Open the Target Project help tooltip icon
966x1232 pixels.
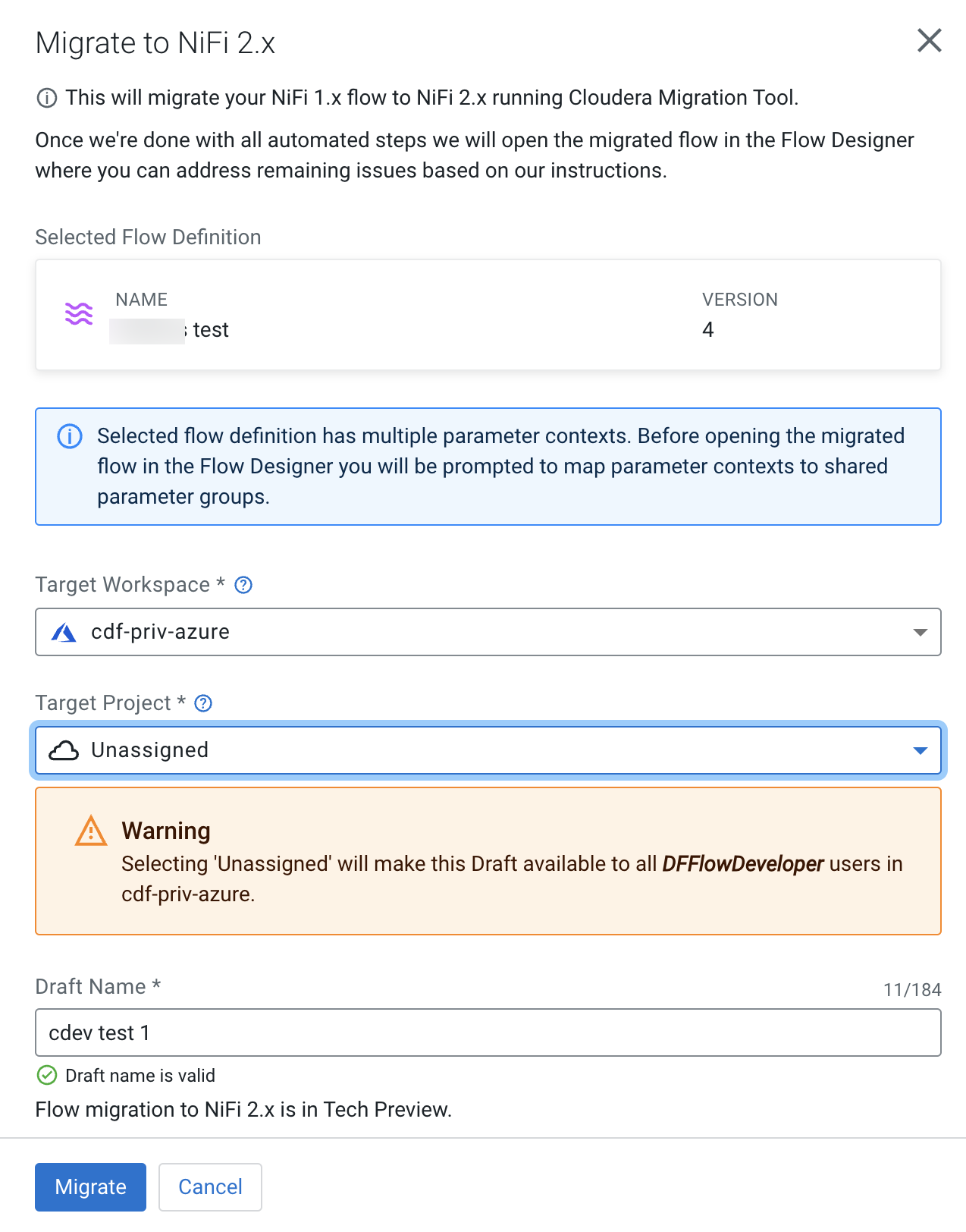[203, 703]
